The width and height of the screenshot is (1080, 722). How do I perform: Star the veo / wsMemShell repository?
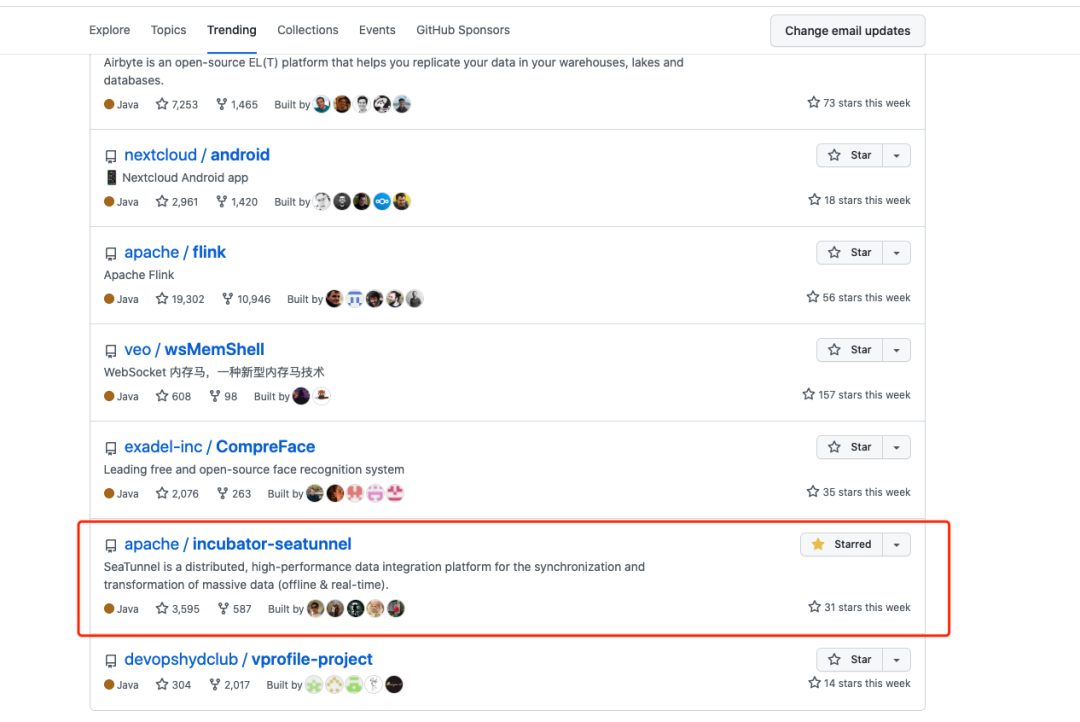(x=849, y=350)
